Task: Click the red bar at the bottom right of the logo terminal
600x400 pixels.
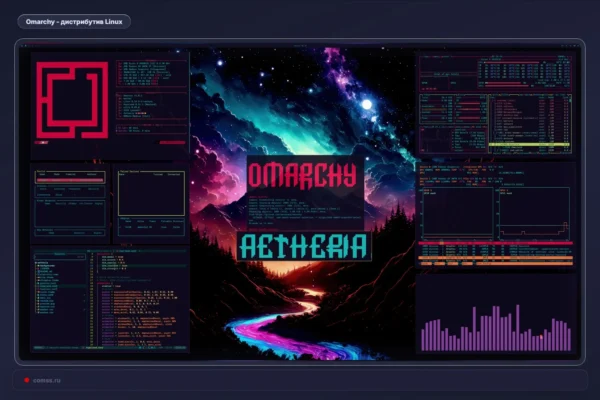Action: coord(172,143)
